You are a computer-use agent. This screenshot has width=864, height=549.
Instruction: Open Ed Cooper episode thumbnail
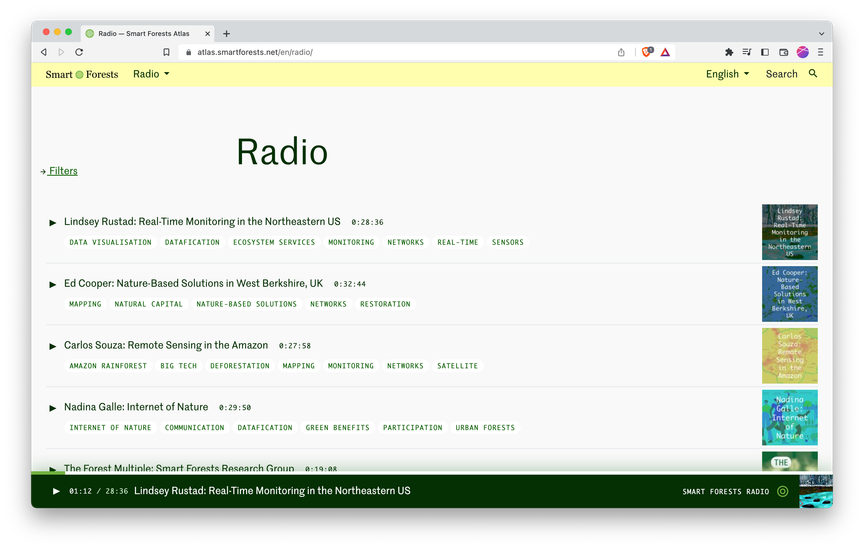point(790,294)
